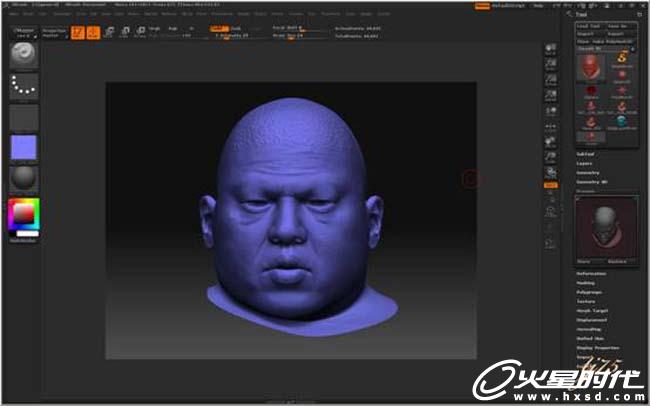Click Save As in the Tool palette
The width and height of the screenshot is (650, 406).
(621, 26)
